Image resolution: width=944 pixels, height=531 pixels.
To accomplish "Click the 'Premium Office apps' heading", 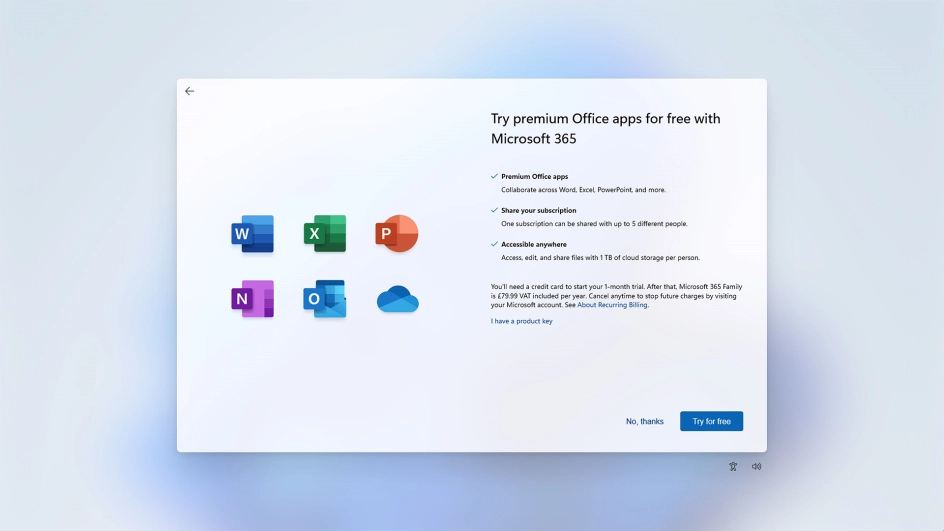I will [x=535, y=176].
